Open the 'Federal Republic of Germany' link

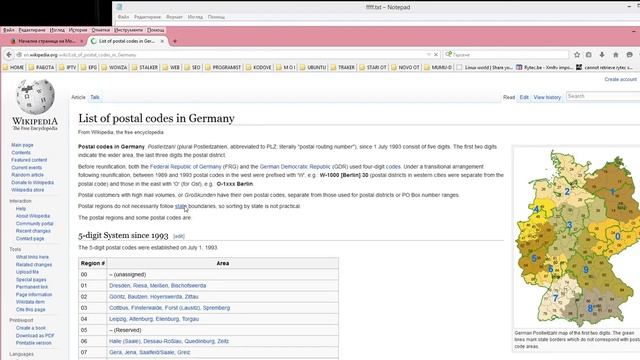186,167
